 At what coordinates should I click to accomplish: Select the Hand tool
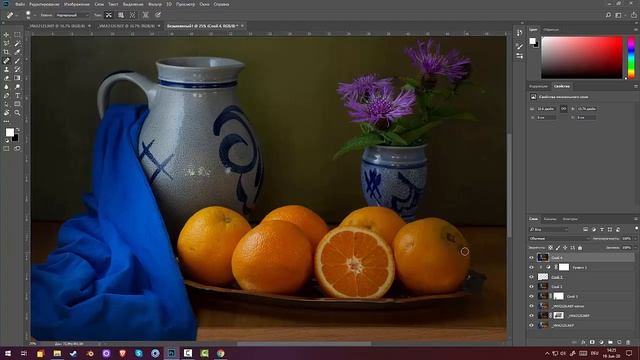click(6, 113)
